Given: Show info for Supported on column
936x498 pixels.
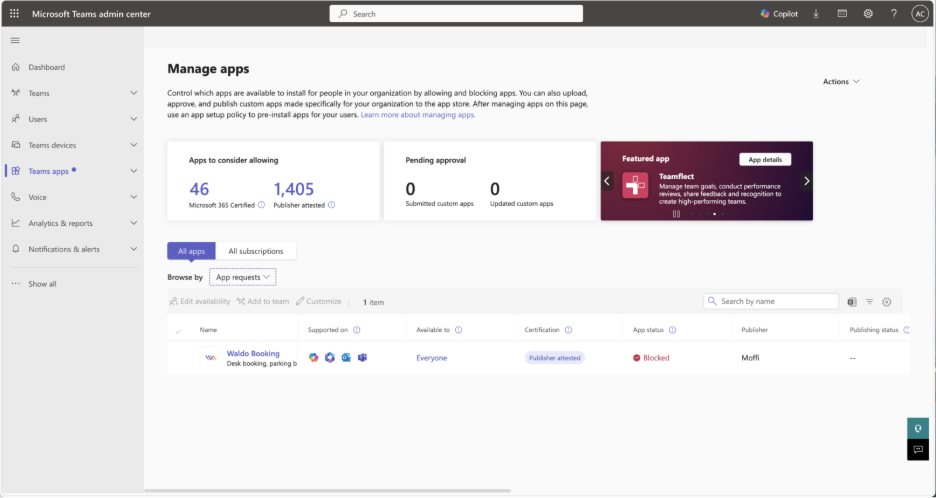Looking at the screenshot, I should (356, 330).
